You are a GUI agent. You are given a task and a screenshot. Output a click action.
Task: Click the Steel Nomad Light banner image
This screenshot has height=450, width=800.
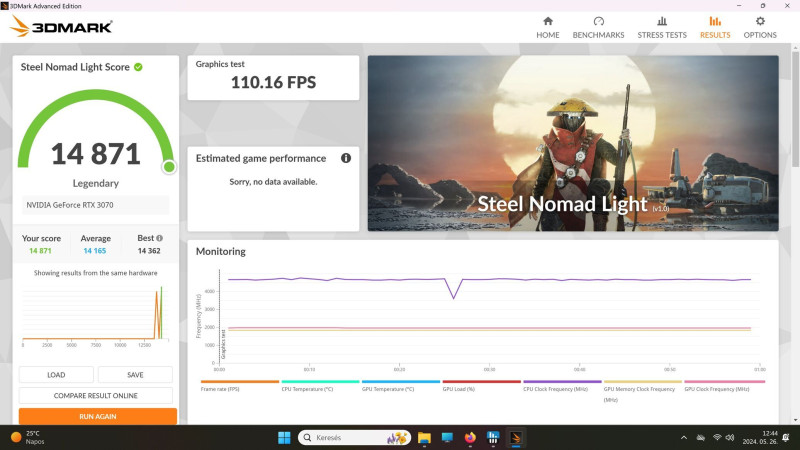(573, 143)
